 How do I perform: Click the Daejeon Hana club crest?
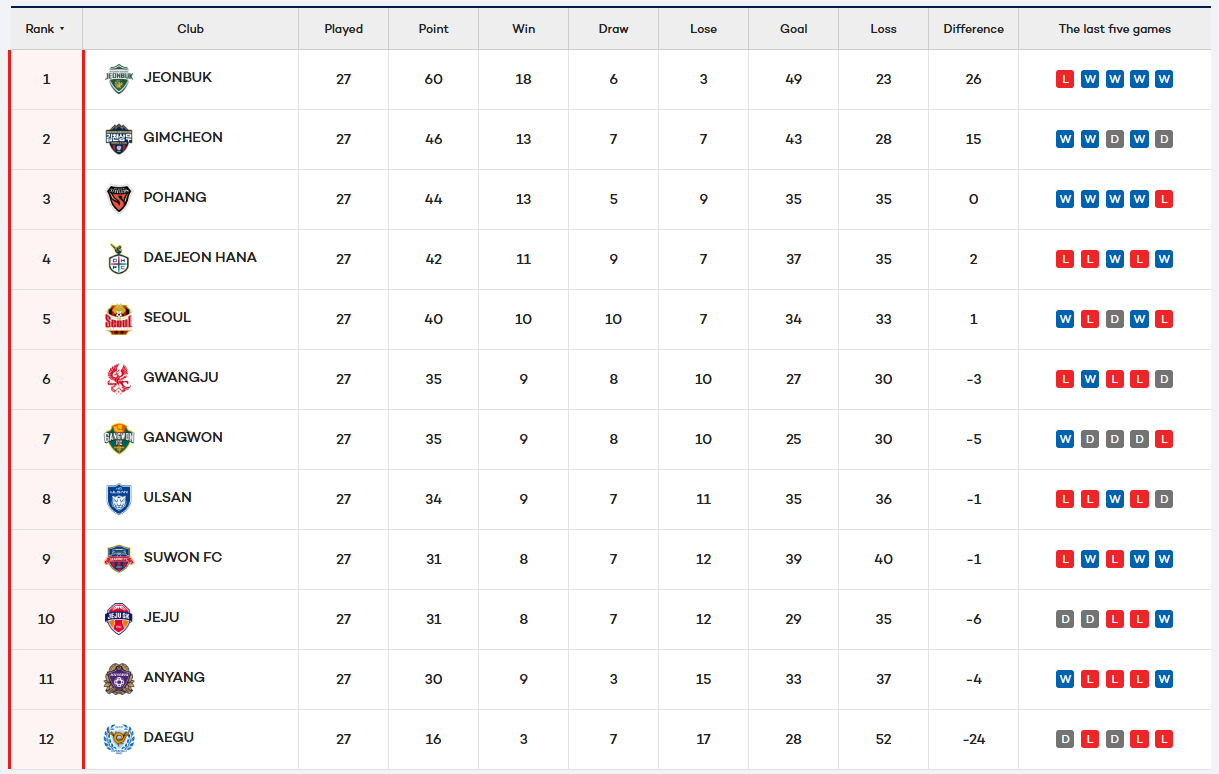click(119, 259)
